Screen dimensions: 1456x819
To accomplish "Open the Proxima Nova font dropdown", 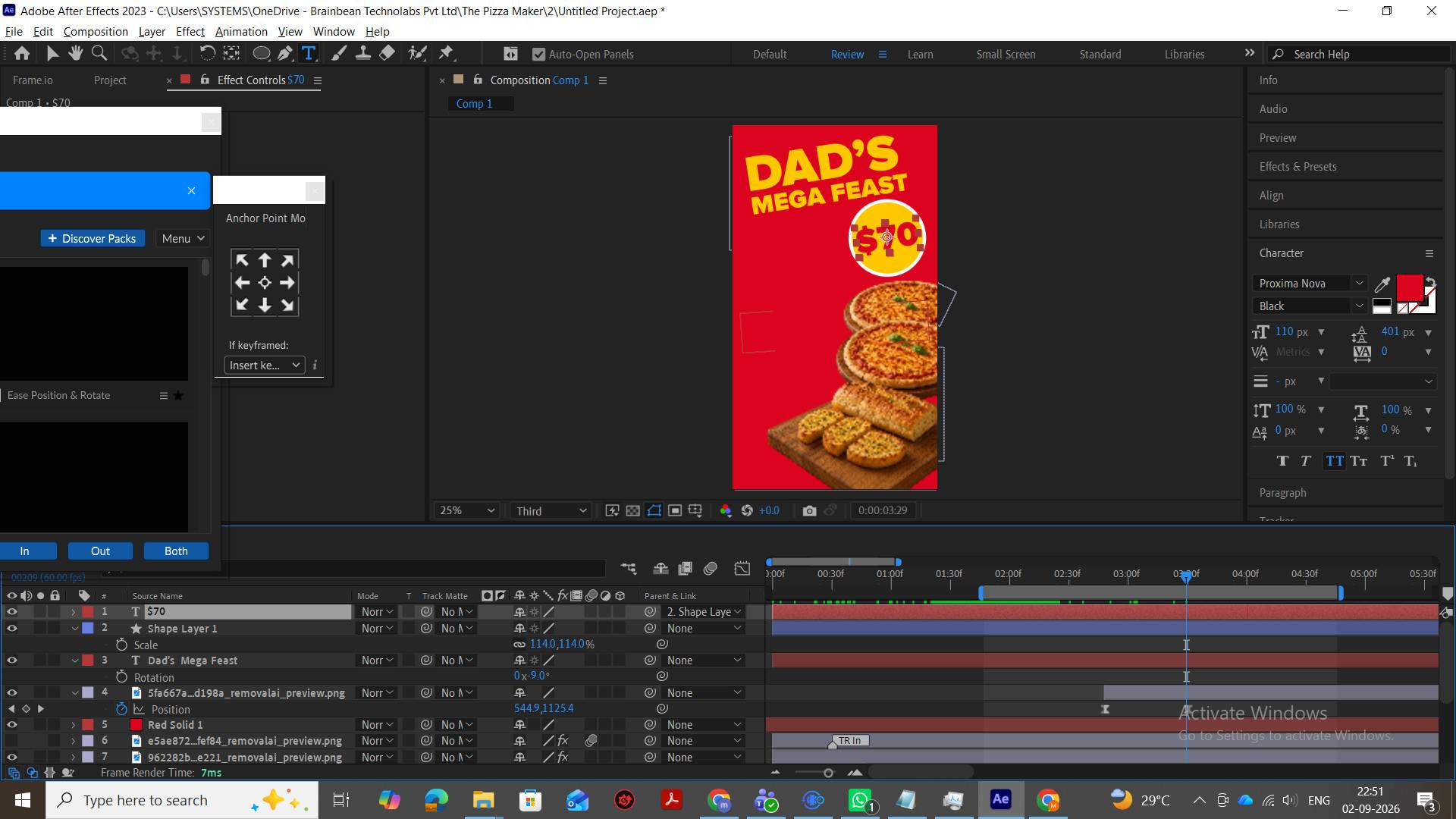I will (1310, 284).
